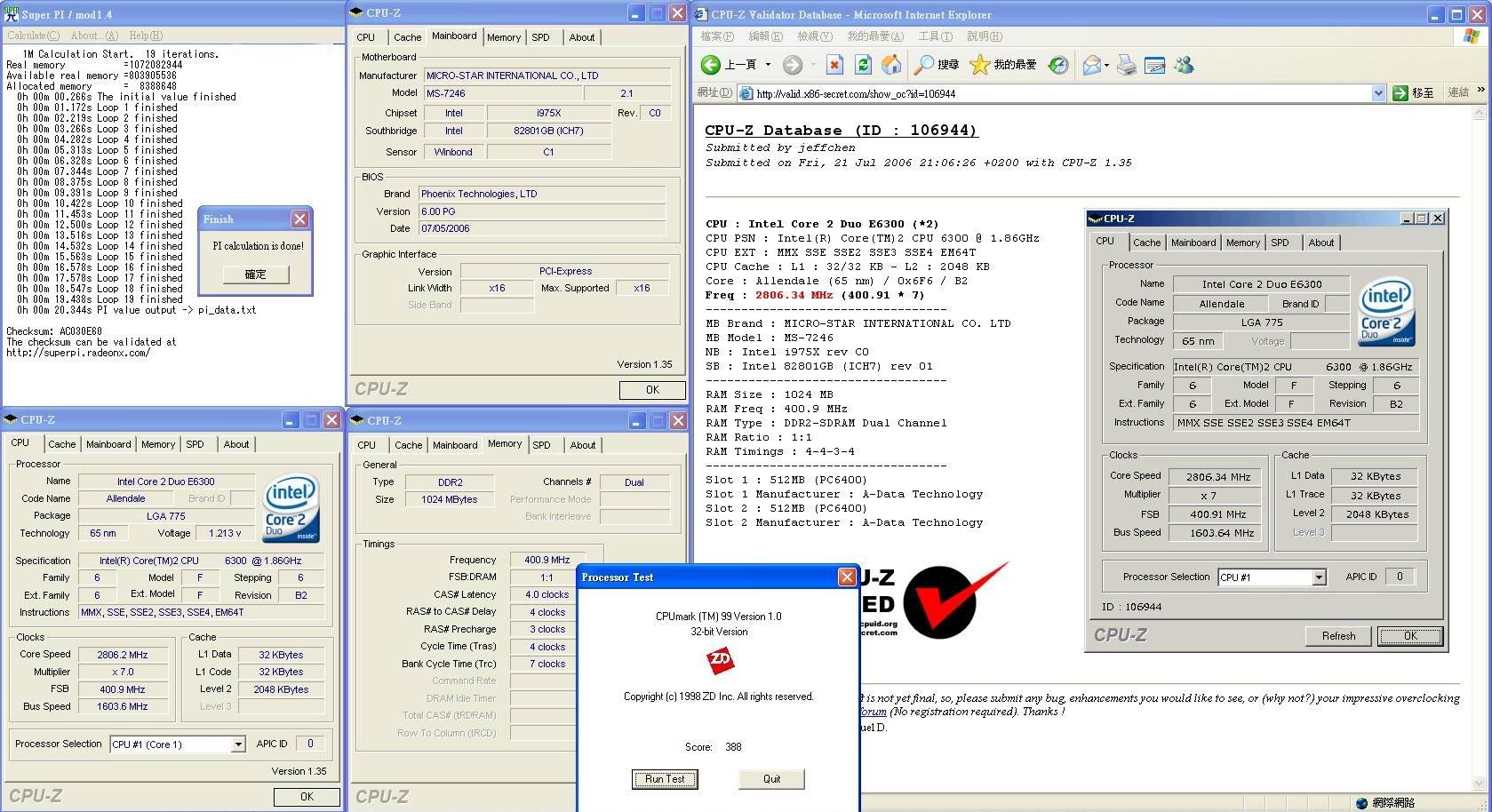
Task: Close the Processor Test dialog
Action: point(847,577)
